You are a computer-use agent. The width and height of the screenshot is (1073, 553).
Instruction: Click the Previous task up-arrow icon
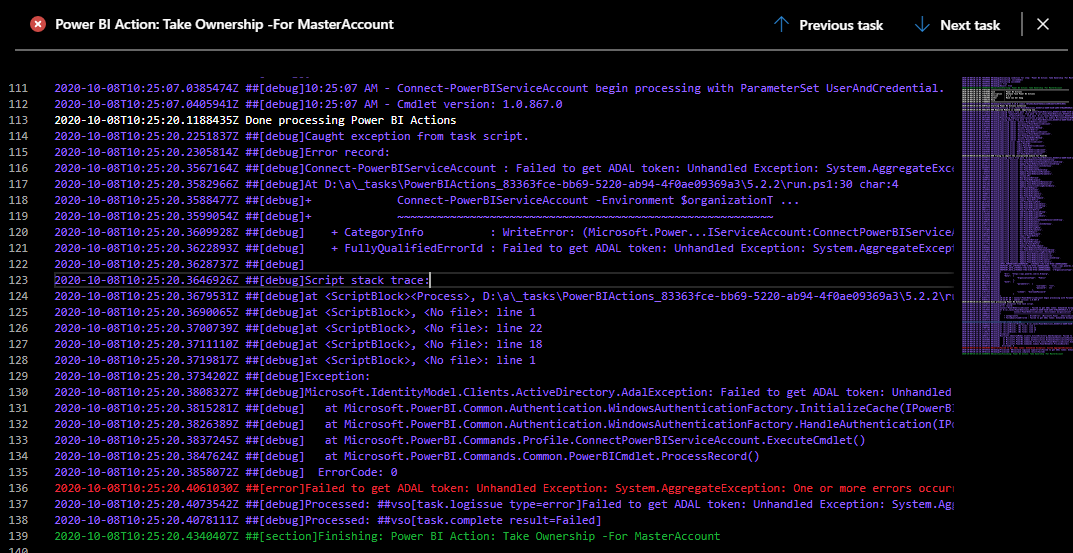click(781, 25)
